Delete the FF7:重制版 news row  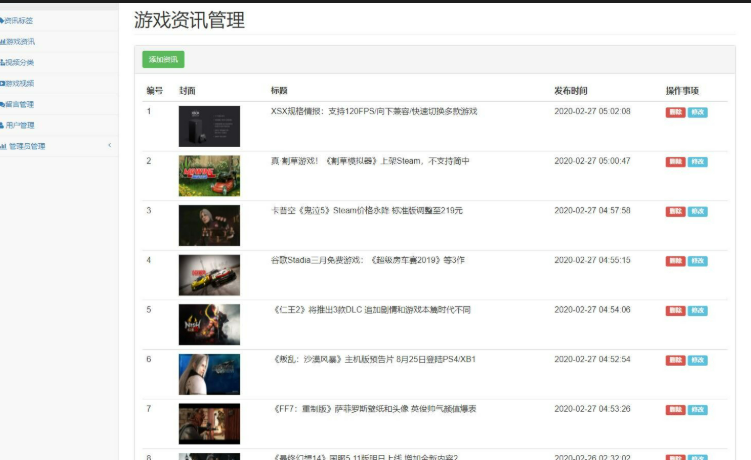tap(675, 410)
